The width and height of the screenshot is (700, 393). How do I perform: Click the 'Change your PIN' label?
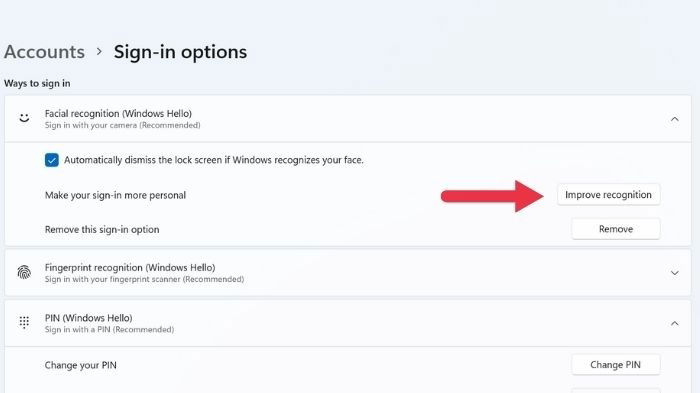coord(80,365)
